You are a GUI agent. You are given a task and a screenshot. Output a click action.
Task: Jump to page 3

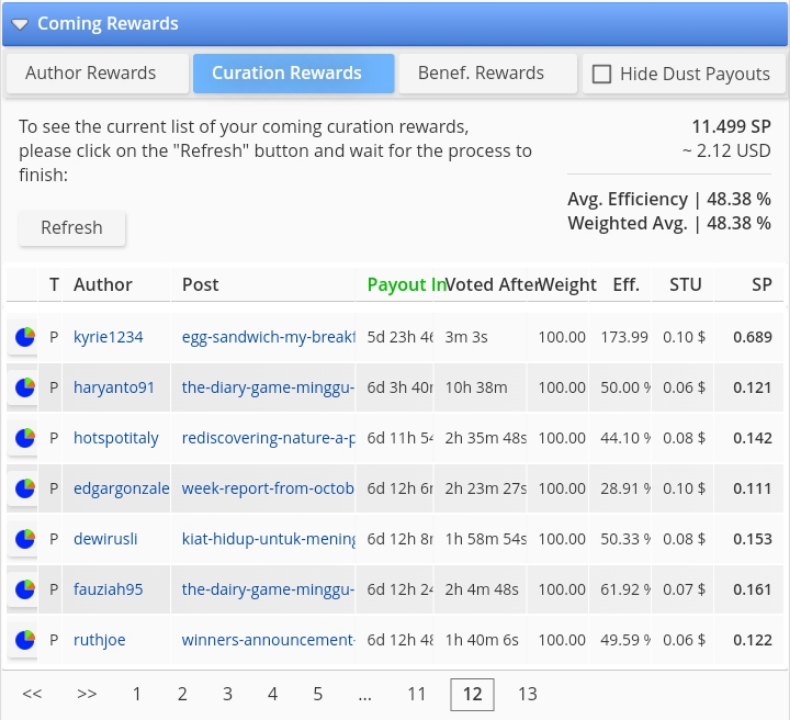228,694
